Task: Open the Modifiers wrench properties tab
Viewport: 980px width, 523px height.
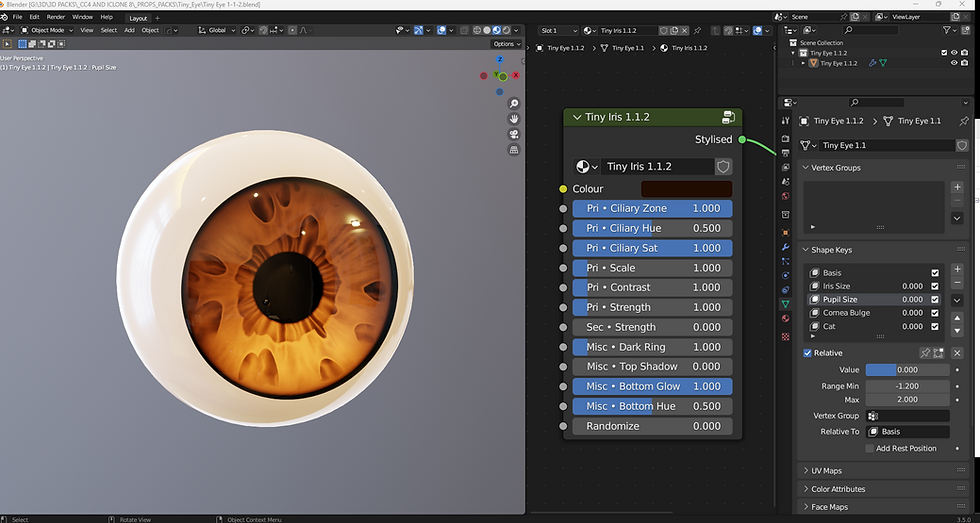Action: [x=786, y=247]
